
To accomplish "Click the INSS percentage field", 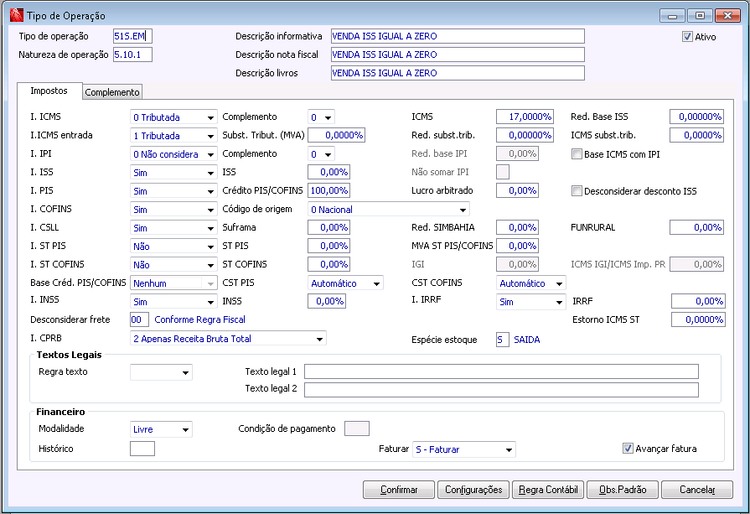I will [326, 301].
